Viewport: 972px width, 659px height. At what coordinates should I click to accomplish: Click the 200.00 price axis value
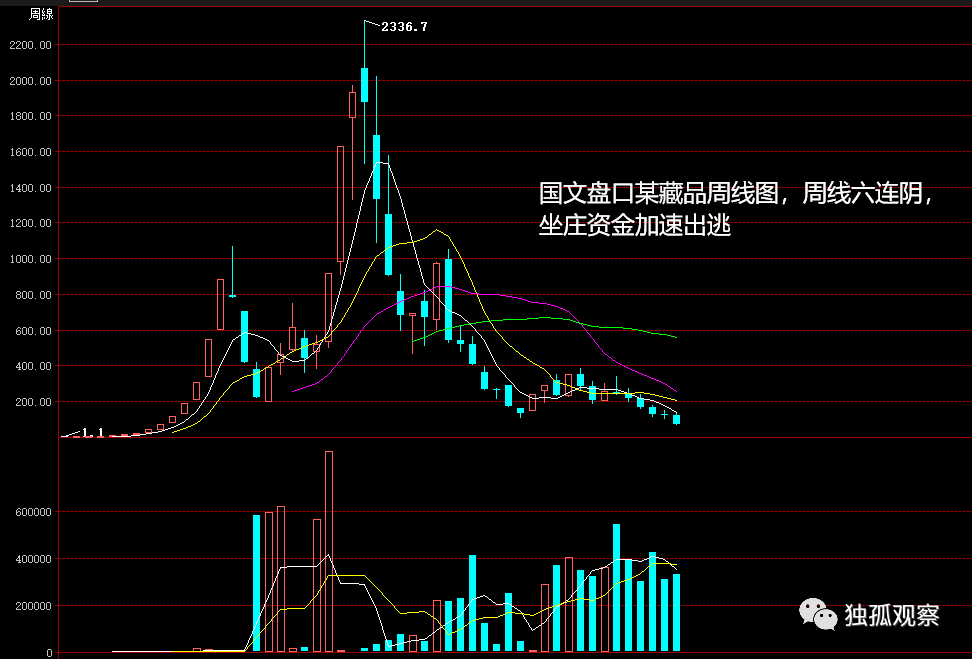[x=33, y=402]
